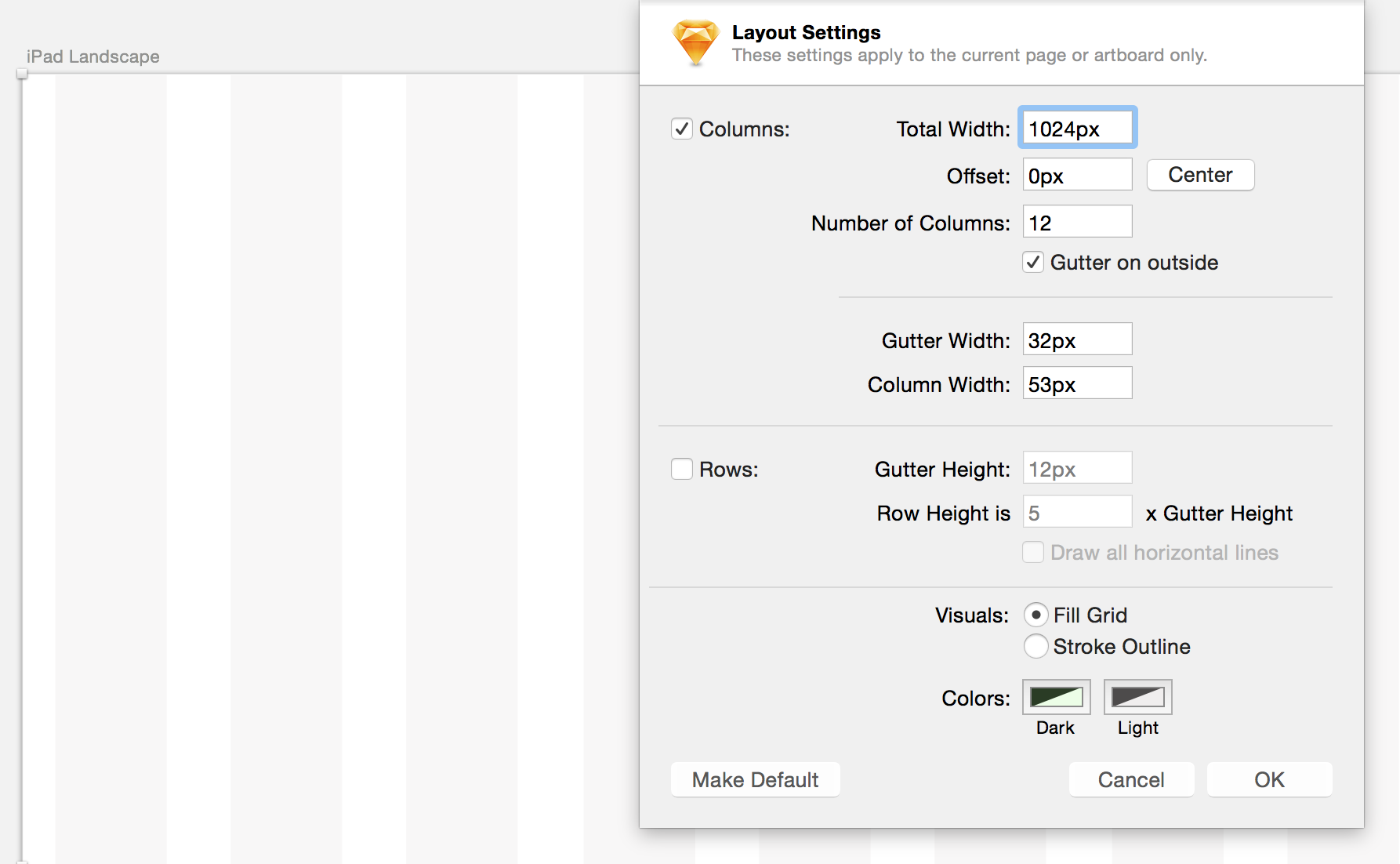1400x864 pixels.
Task: Click the Offset input field
Action: click(x=1077, y=174)
